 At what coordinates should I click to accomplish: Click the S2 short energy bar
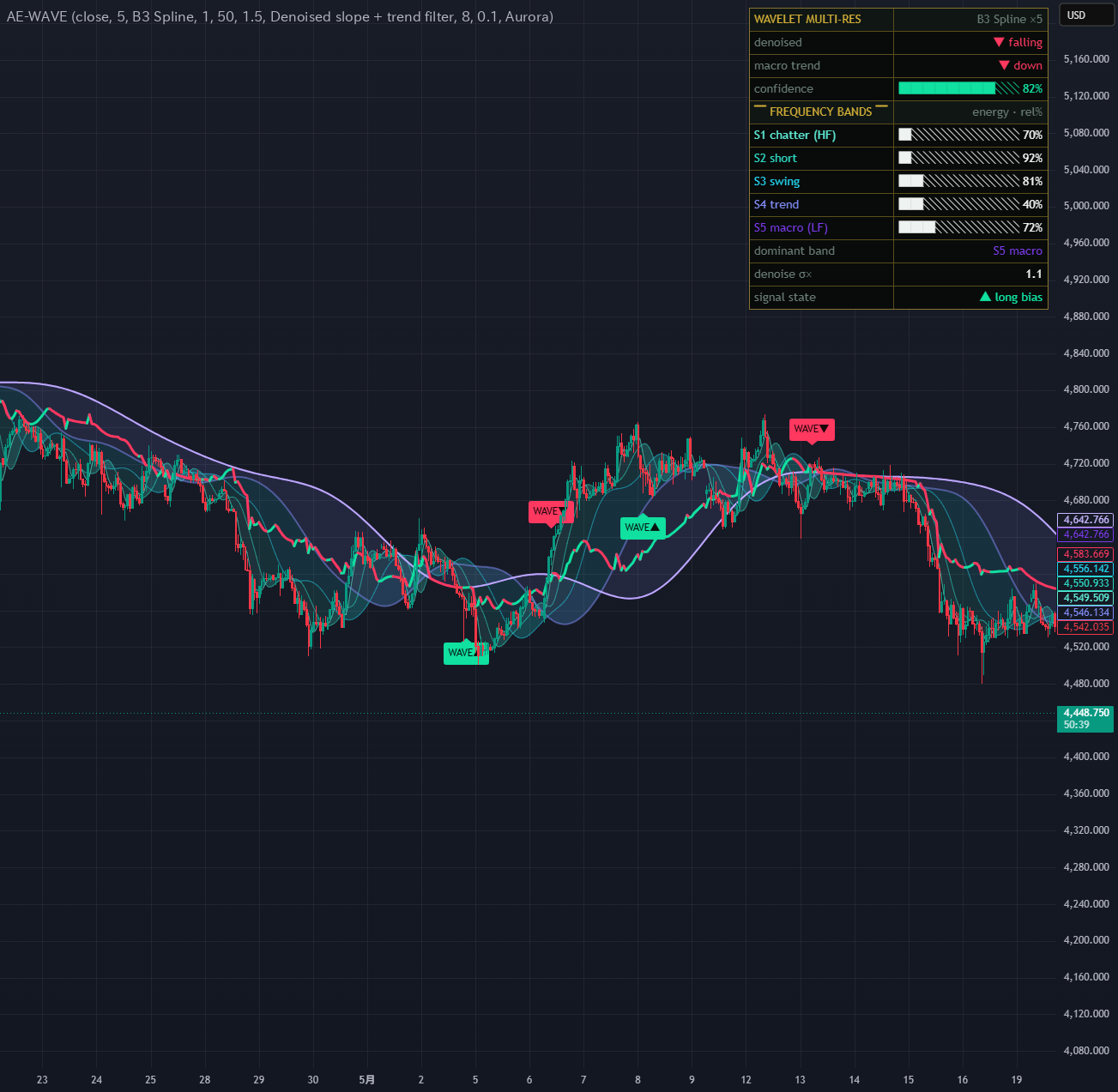pos(958,158)
